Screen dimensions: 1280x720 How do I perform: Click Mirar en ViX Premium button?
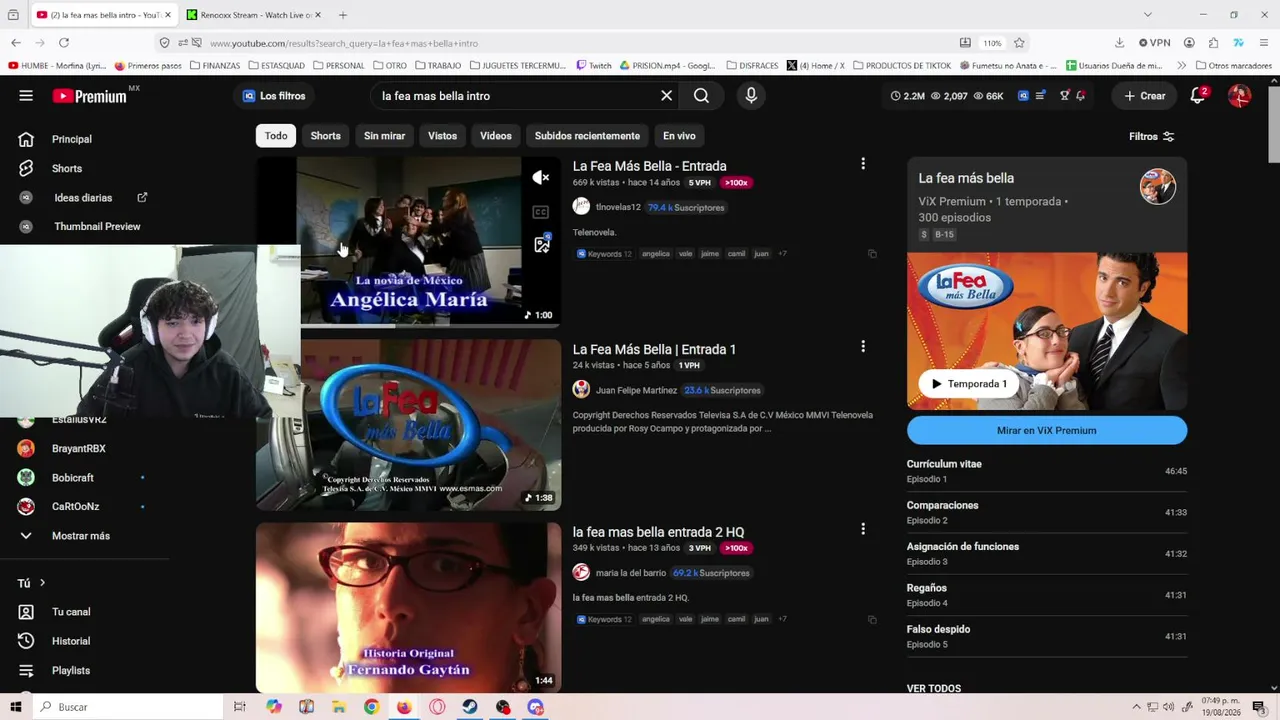1047,430
